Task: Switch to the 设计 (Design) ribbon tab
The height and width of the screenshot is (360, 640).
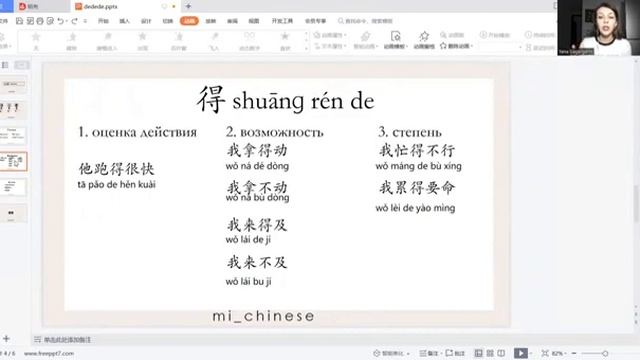Action: click(146, 21)
